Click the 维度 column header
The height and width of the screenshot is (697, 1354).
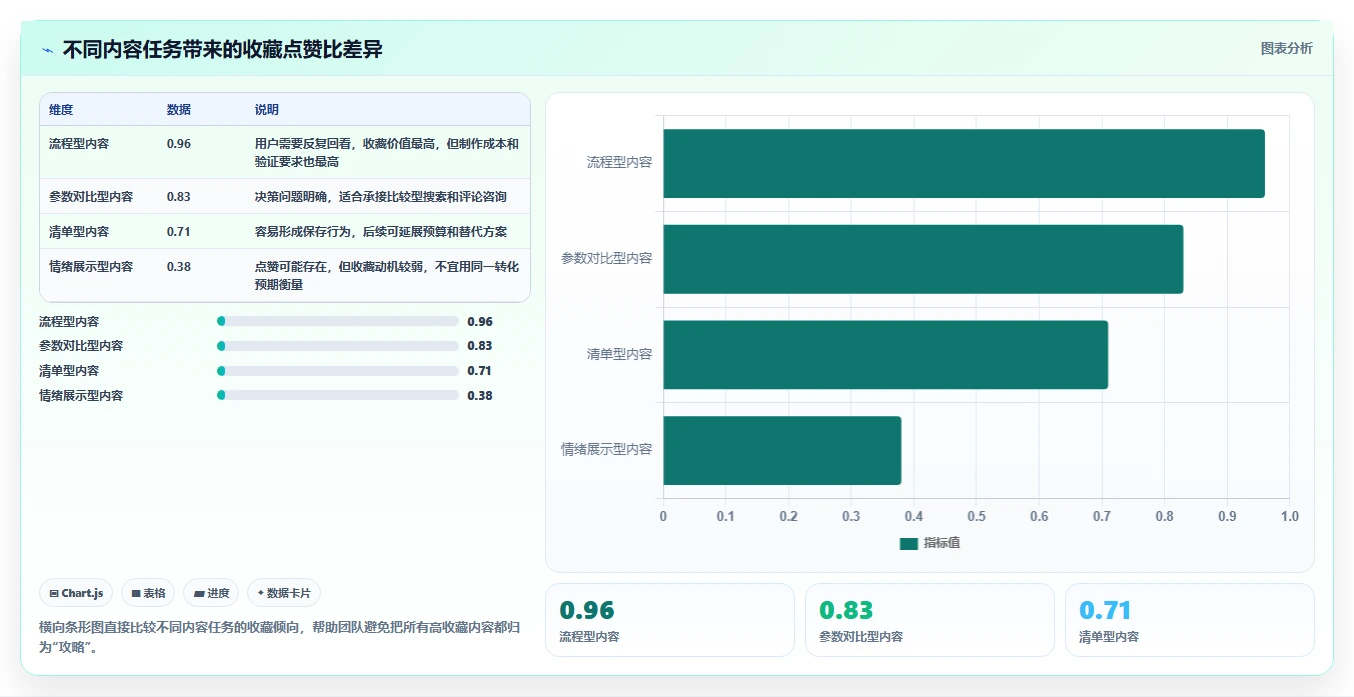(x=61, y=110)
